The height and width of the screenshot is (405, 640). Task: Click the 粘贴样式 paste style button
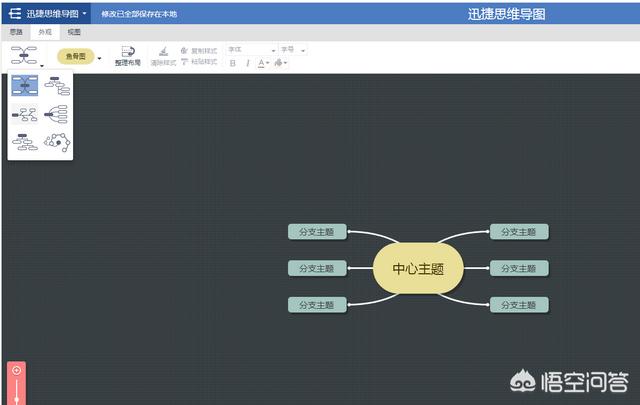[x=199, y=62]
